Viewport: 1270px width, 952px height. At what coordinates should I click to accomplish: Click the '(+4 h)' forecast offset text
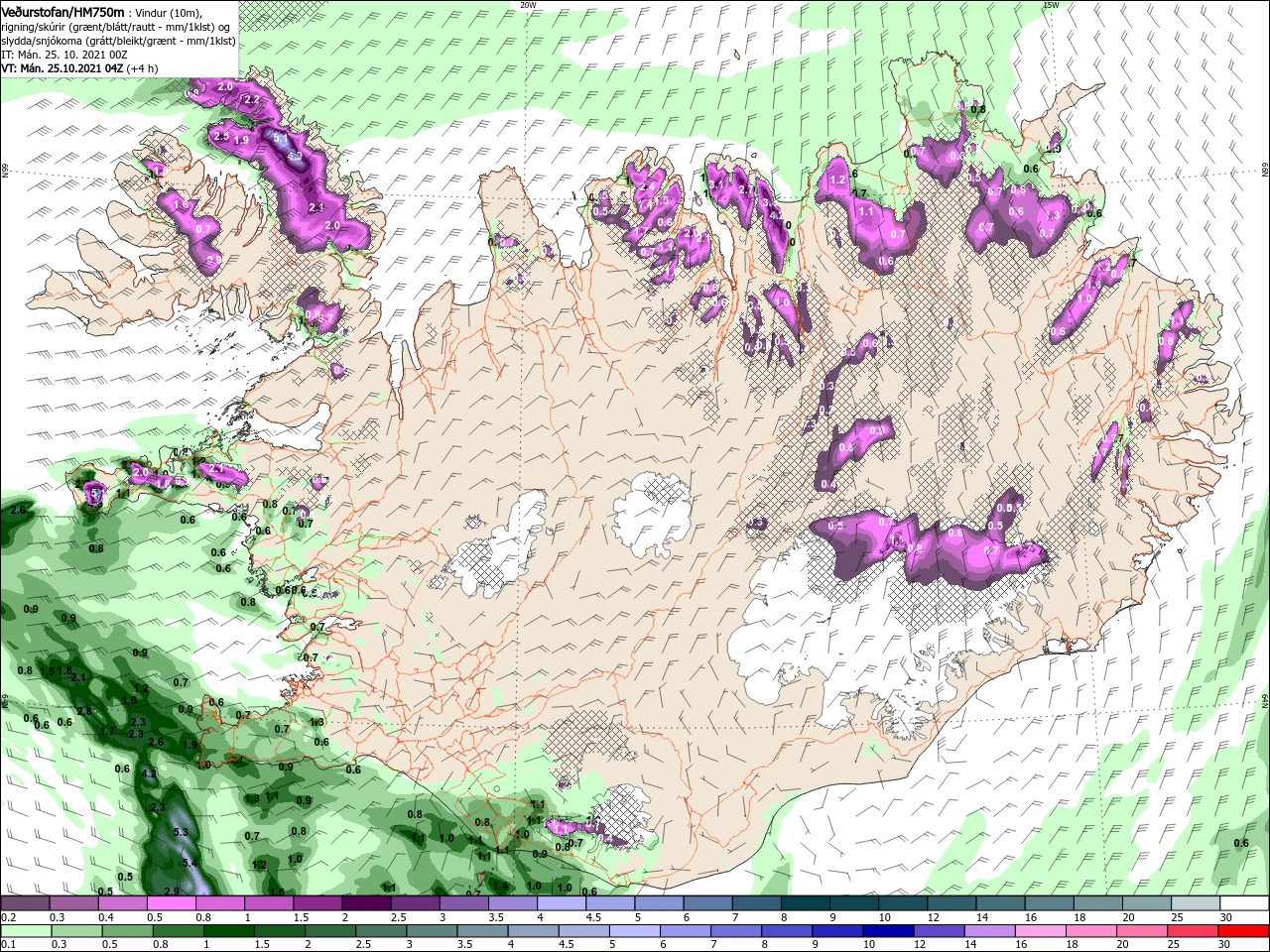142,68
